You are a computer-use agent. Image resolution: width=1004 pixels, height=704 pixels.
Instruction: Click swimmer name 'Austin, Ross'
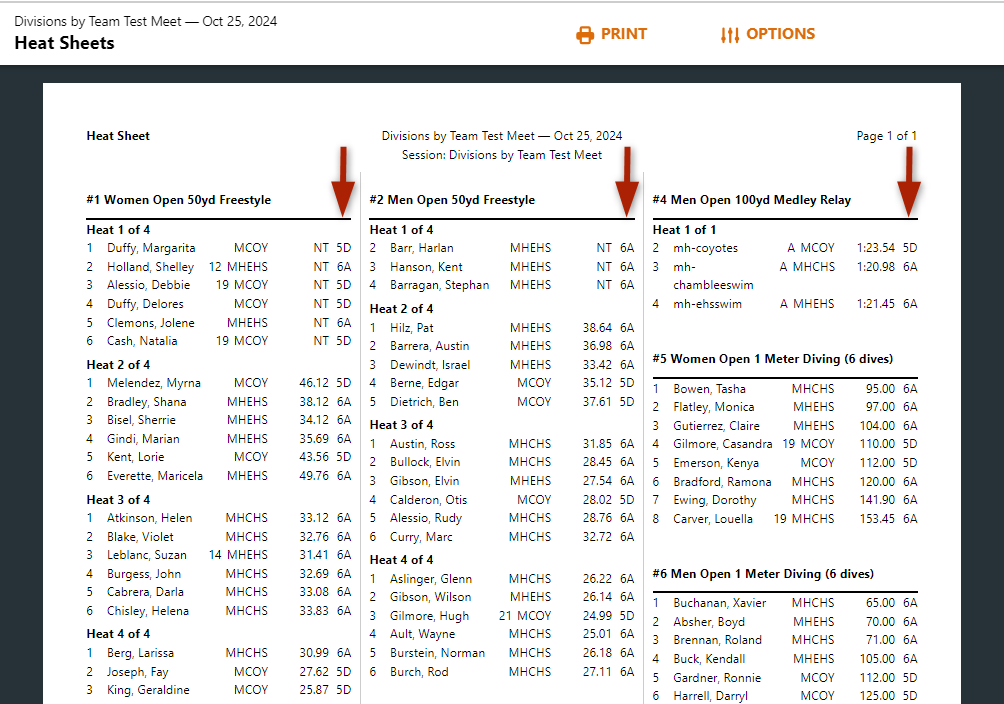point(423,444)
